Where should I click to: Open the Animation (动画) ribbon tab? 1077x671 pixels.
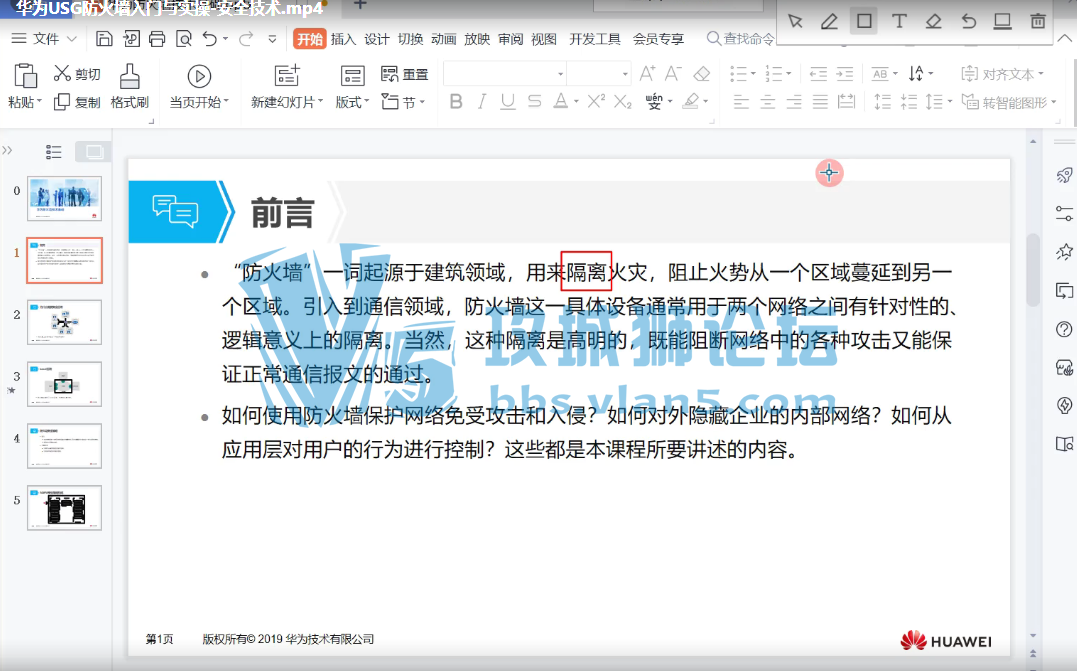point(444,39)
